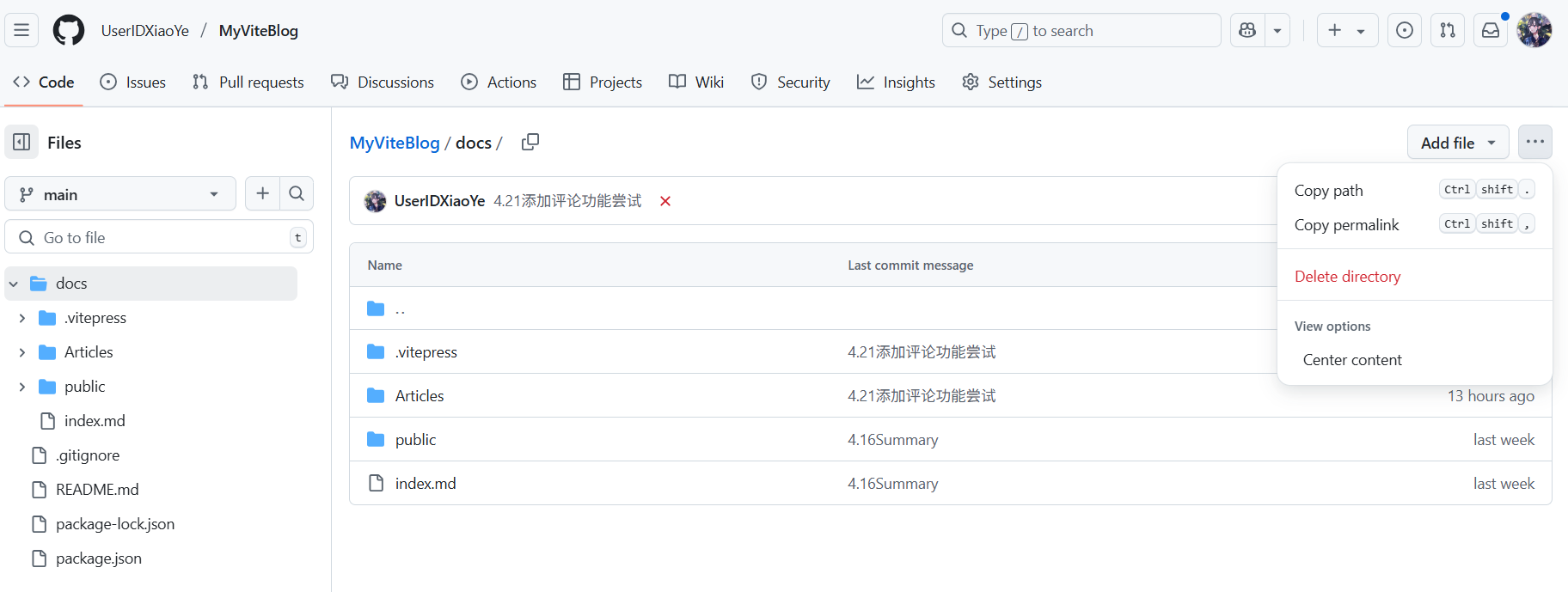This screenshot has width=1568, height=592.
Task: Open the 4.21 commit message for Articles
Action: tap(922, 396)
